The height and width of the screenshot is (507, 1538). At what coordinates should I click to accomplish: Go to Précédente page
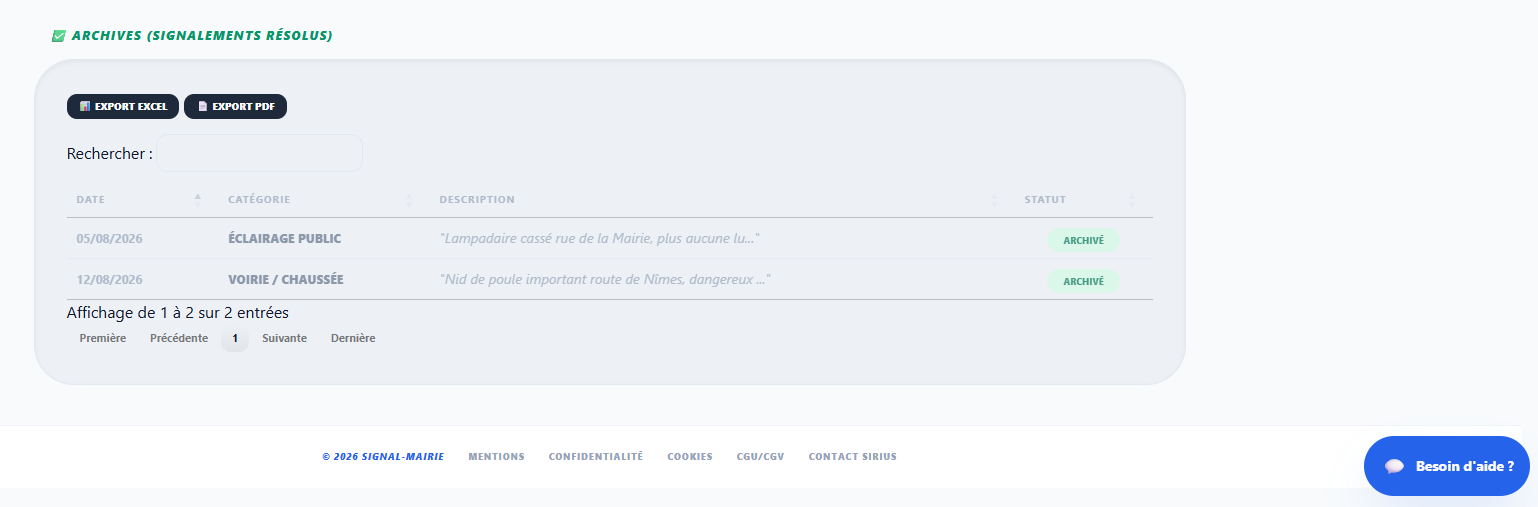click(x=179, y=339)
